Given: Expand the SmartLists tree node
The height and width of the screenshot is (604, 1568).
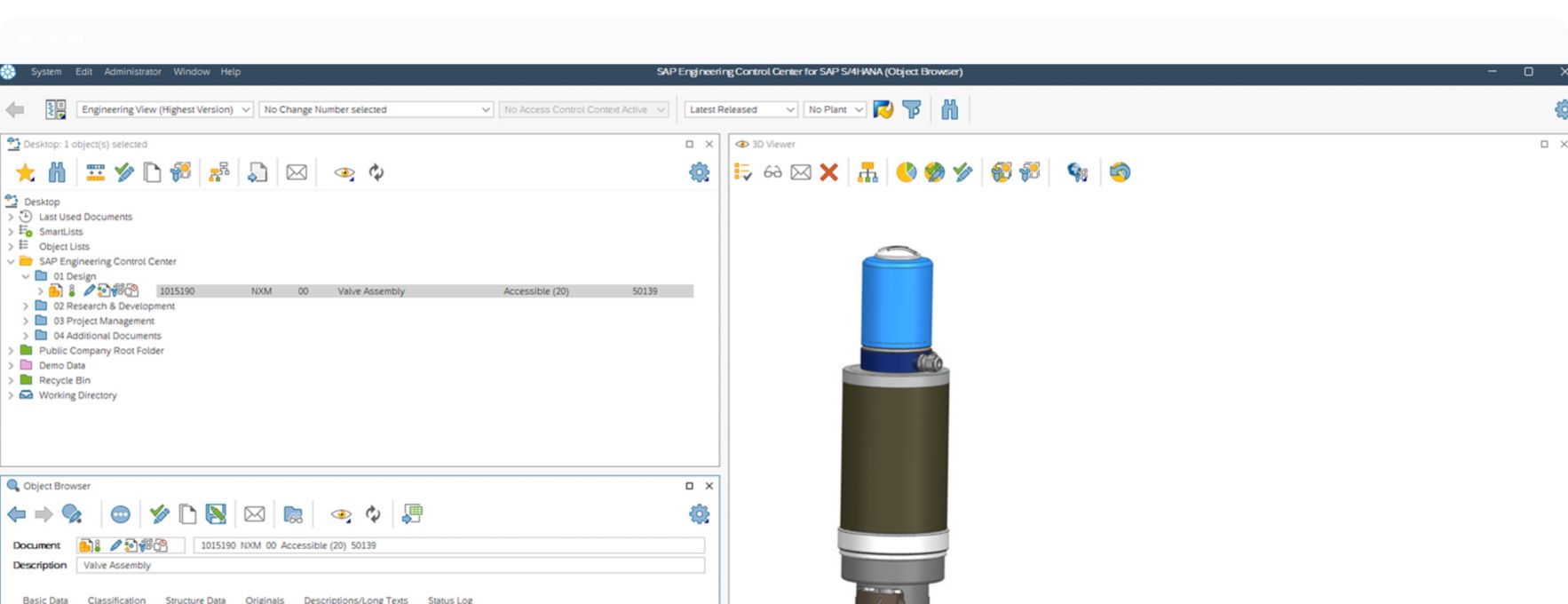Looking at the screenshot, I should point(11,232).
